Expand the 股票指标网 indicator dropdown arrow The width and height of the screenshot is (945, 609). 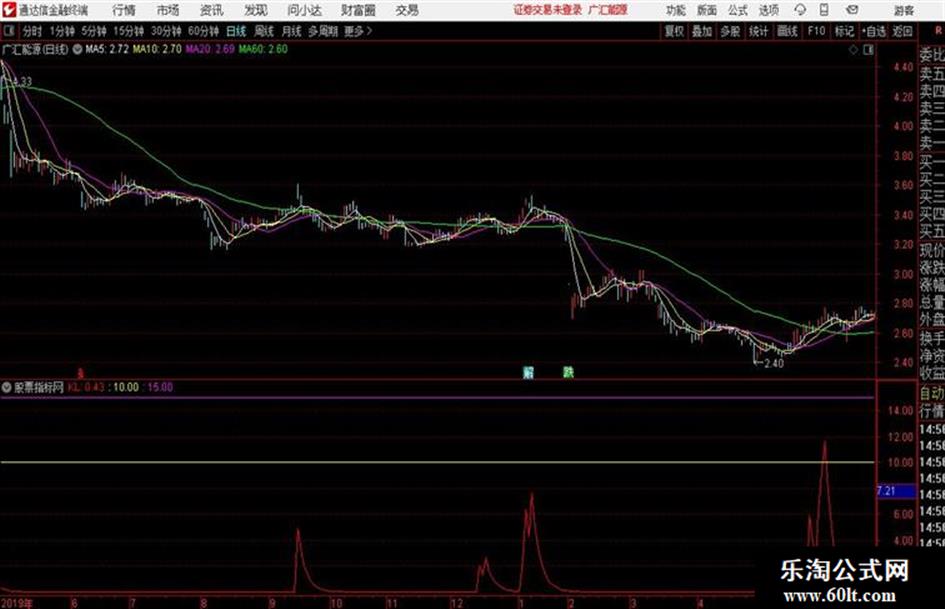pos(7,388)
